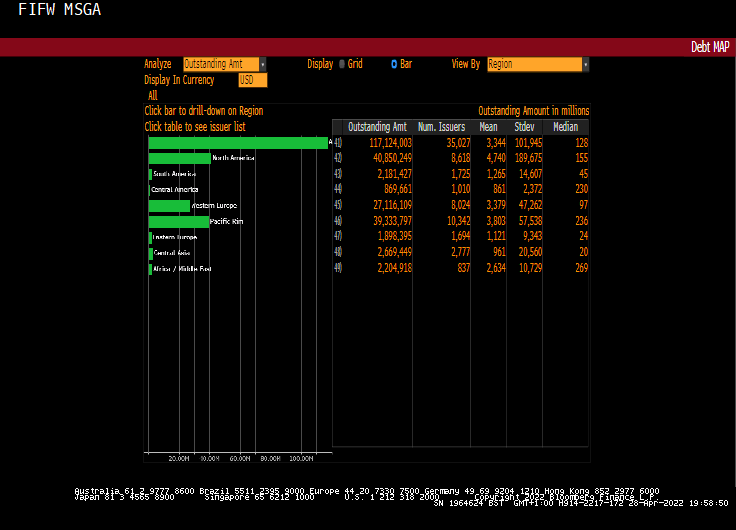Open row 42 with amount 40,850,249
Screen dimensions: 736x530
[378, 158]
